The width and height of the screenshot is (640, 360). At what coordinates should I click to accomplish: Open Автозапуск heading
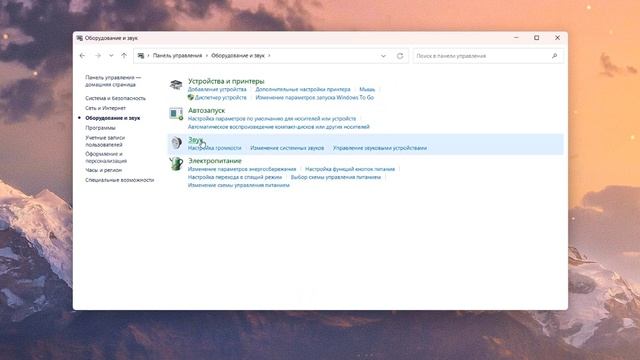pos(207,111)
